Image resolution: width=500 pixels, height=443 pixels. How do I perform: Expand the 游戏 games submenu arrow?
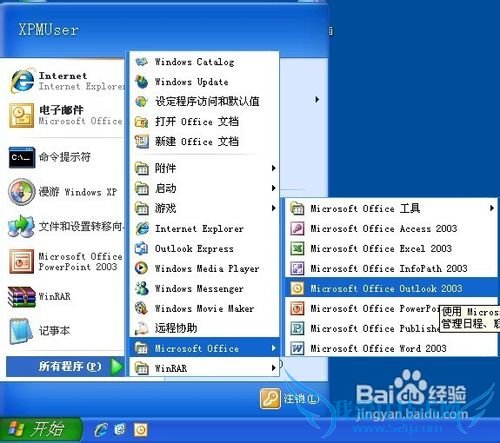tap(274, 208)
